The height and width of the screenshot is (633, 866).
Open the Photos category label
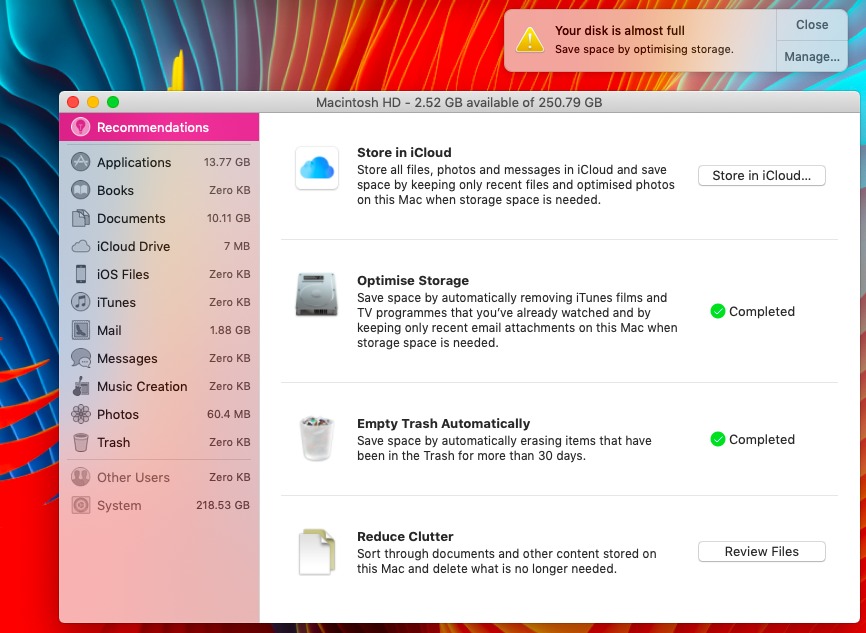point(118,415)
